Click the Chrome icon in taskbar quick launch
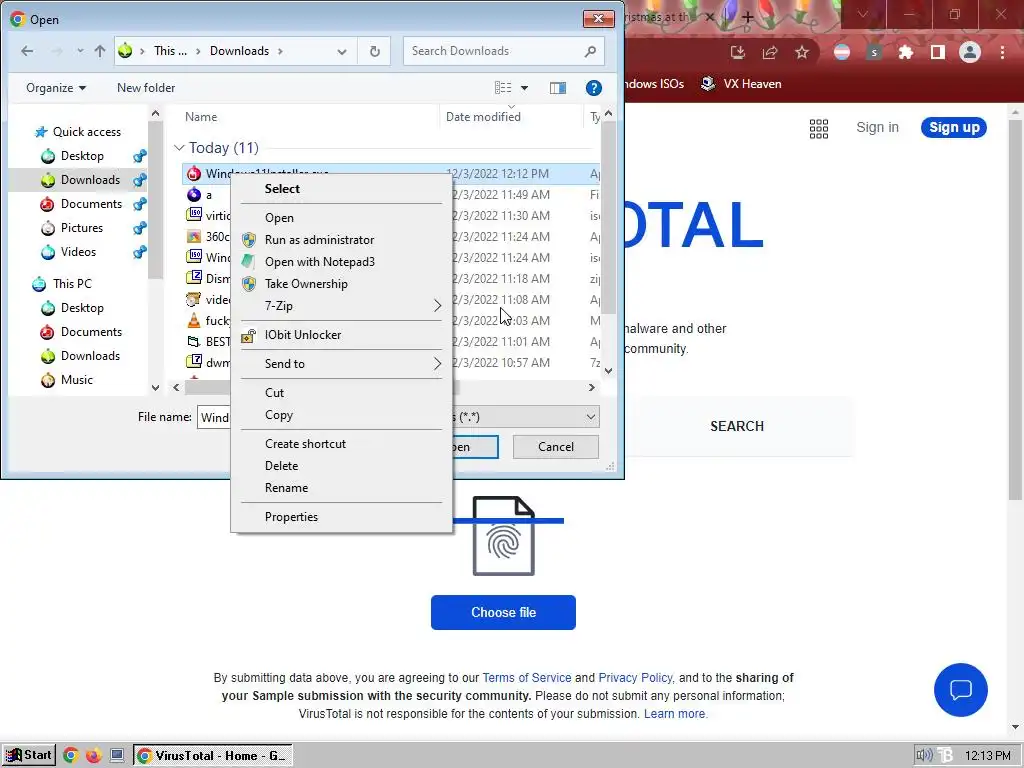 71,756
